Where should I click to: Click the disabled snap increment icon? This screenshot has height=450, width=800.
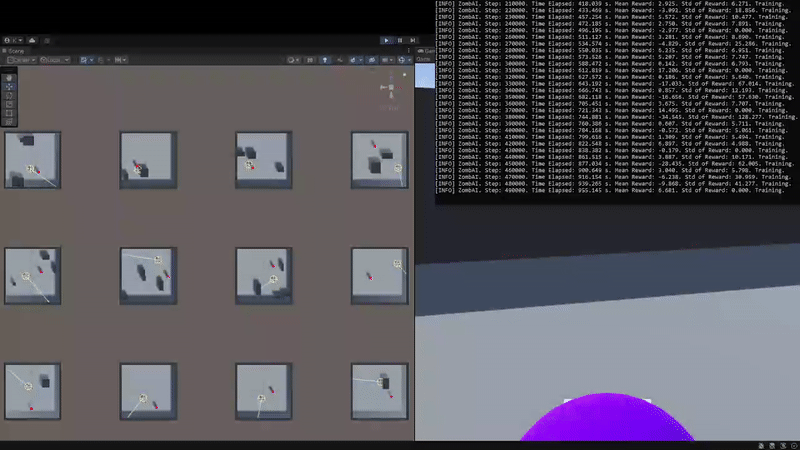[x=101, y=60]
